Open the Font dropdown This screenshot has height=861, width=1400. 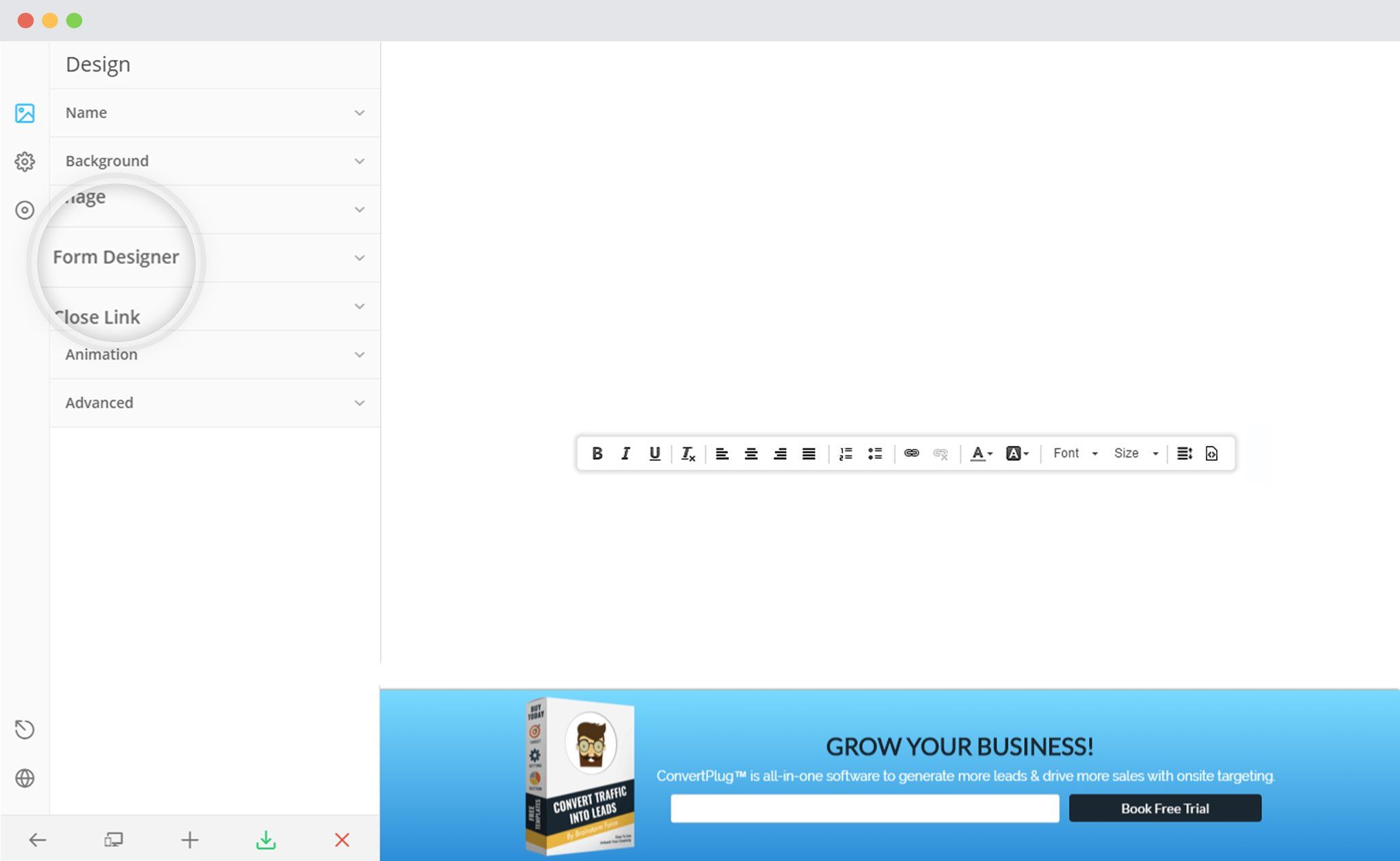(x=1075, y=453)
